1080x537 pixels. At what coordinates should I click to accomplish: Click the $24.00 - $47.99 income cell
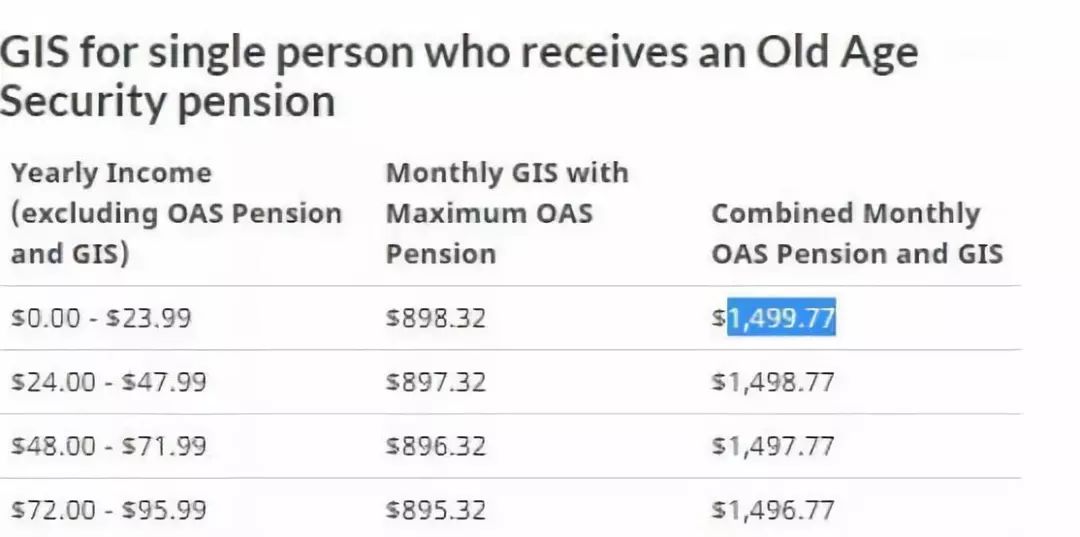(108, 381)
